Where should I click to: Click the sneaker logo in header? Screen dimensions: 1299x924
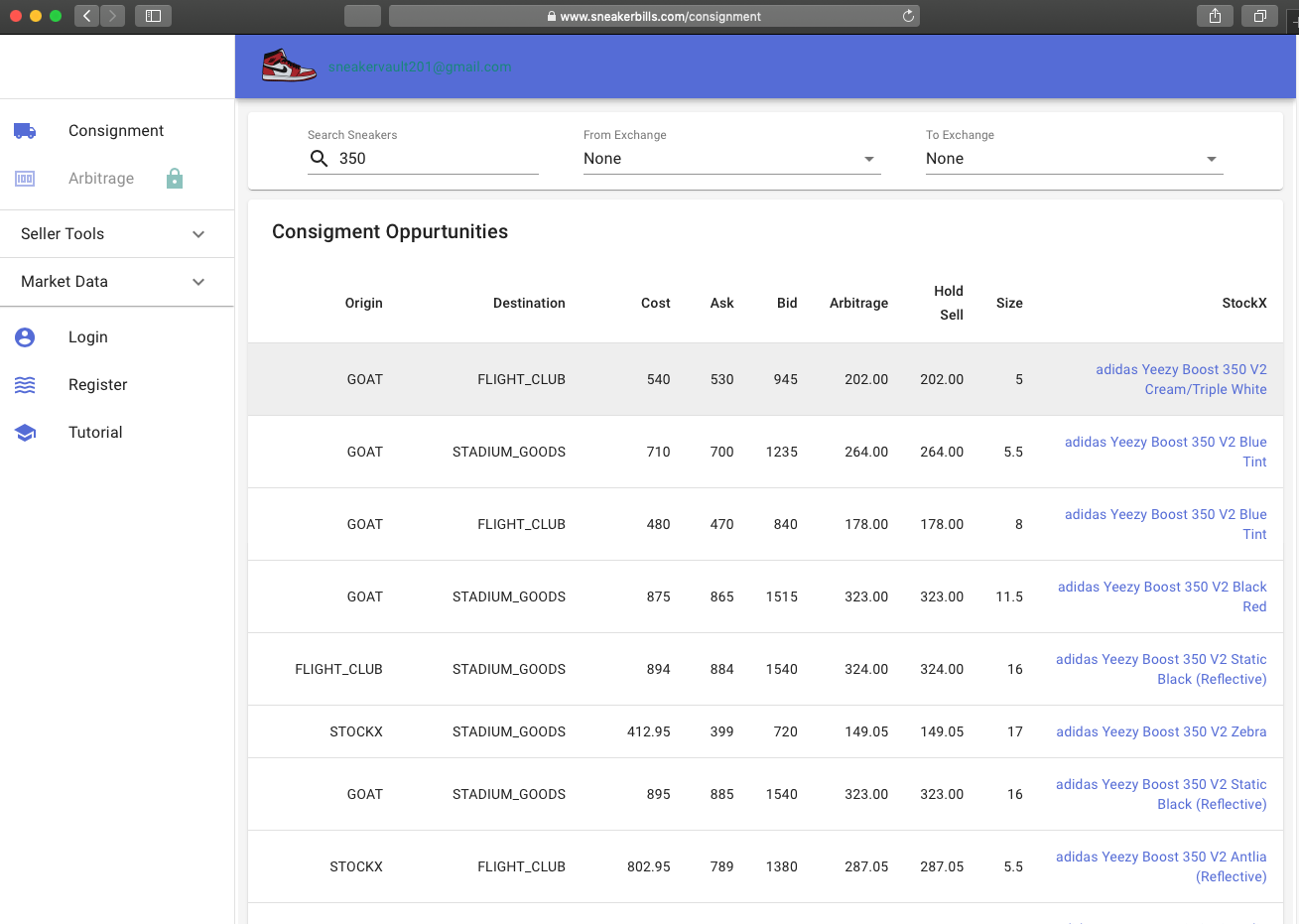[289, 66]
